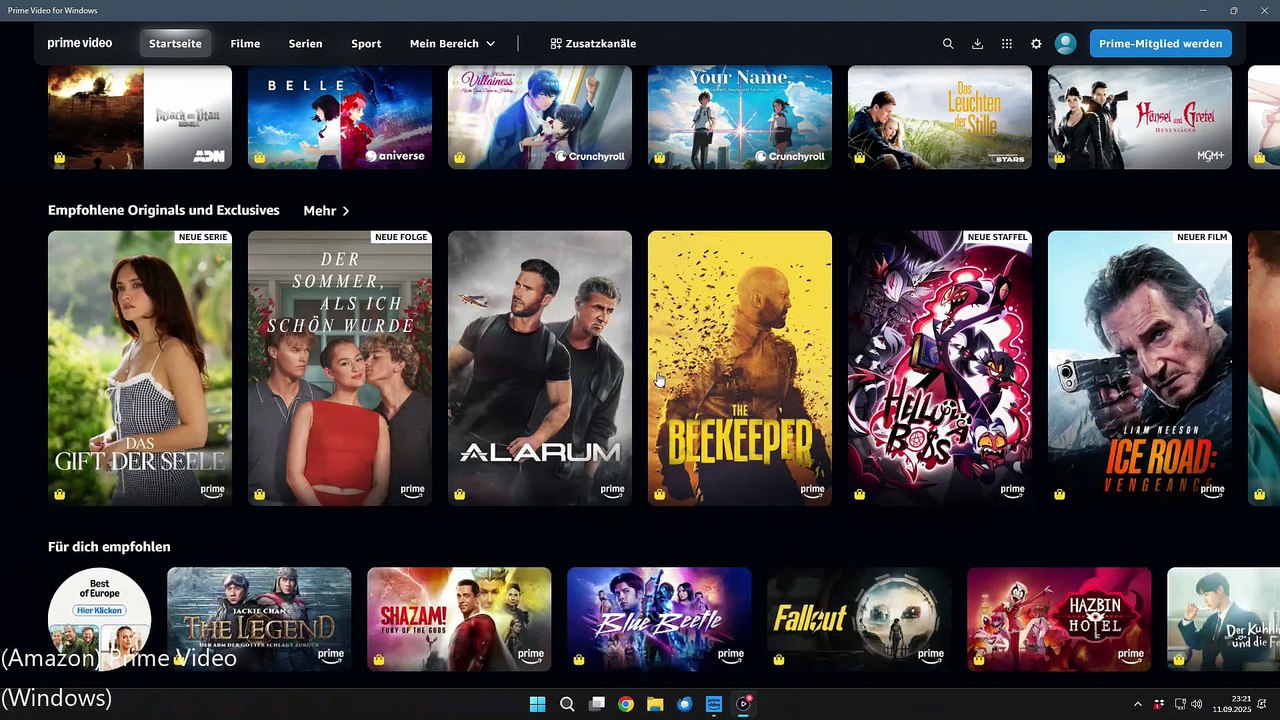Open Attack on Titan thumbnail
Image resolution: width=1280 pixels, height=720 pixels.
(140, 117)
